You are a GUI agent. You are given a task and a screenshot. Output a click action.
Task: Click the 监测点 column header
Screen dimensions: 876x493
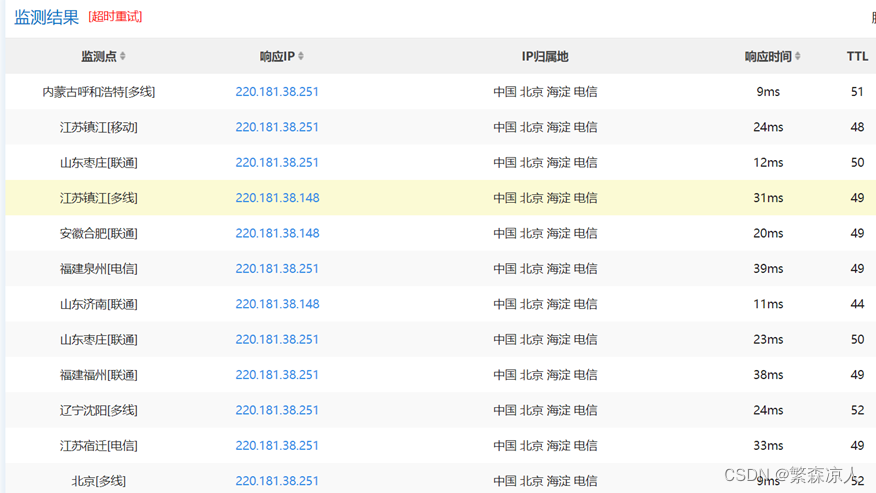(x=99, y=56)
